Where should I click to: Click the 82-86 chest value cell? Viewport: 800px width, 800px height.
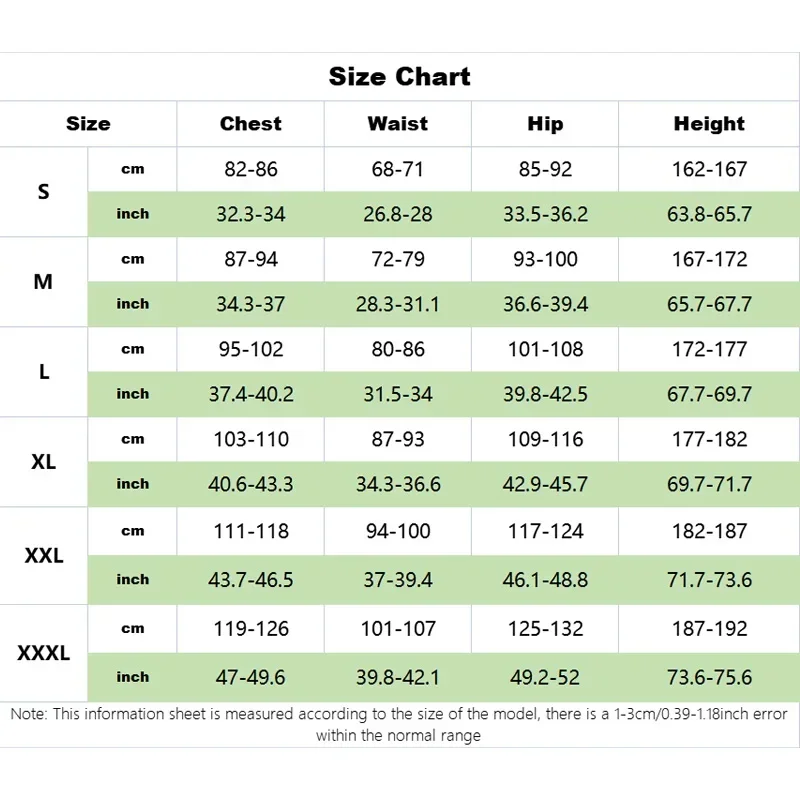(251, 169)
